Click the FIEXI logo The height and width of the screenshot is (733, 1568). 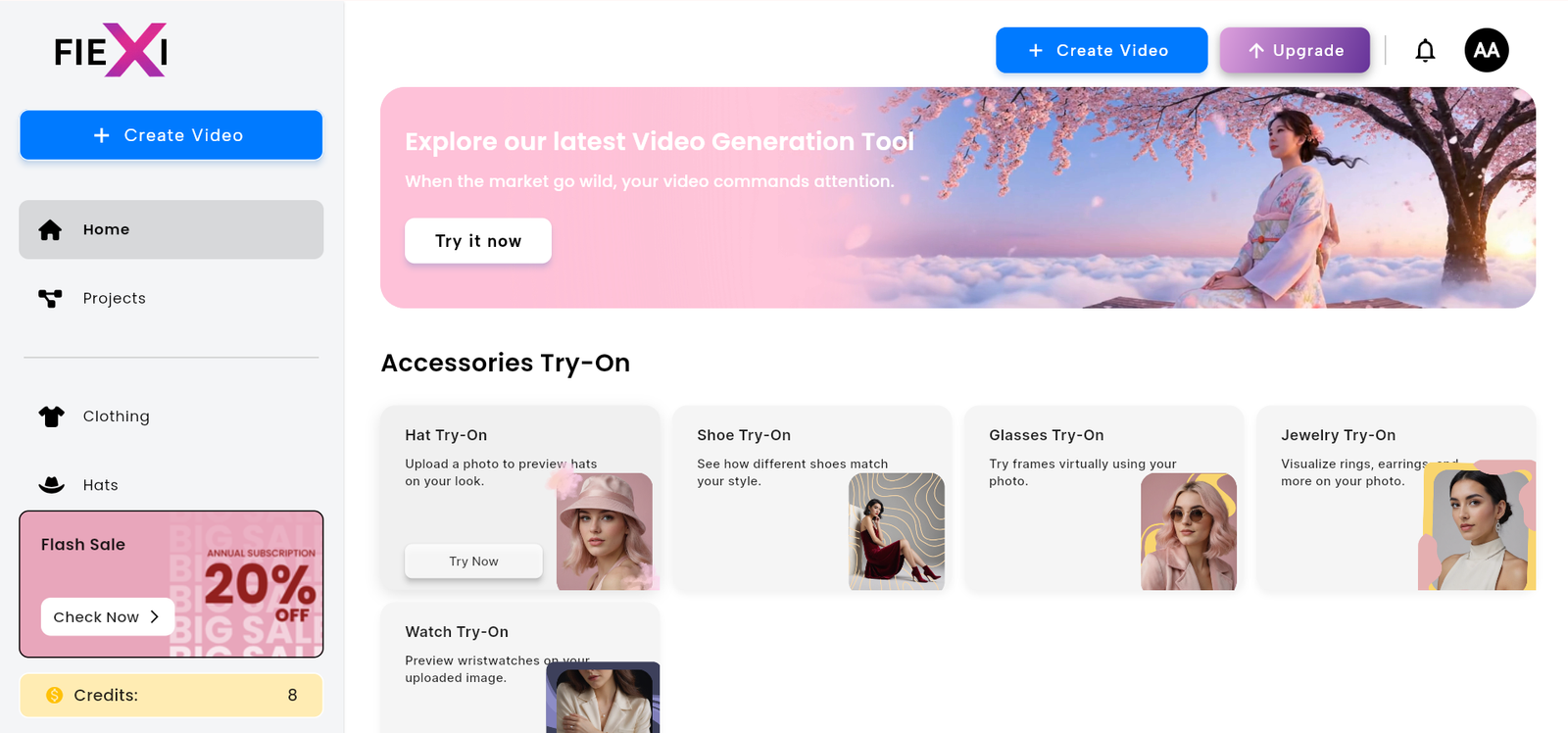tap(111, 50)
